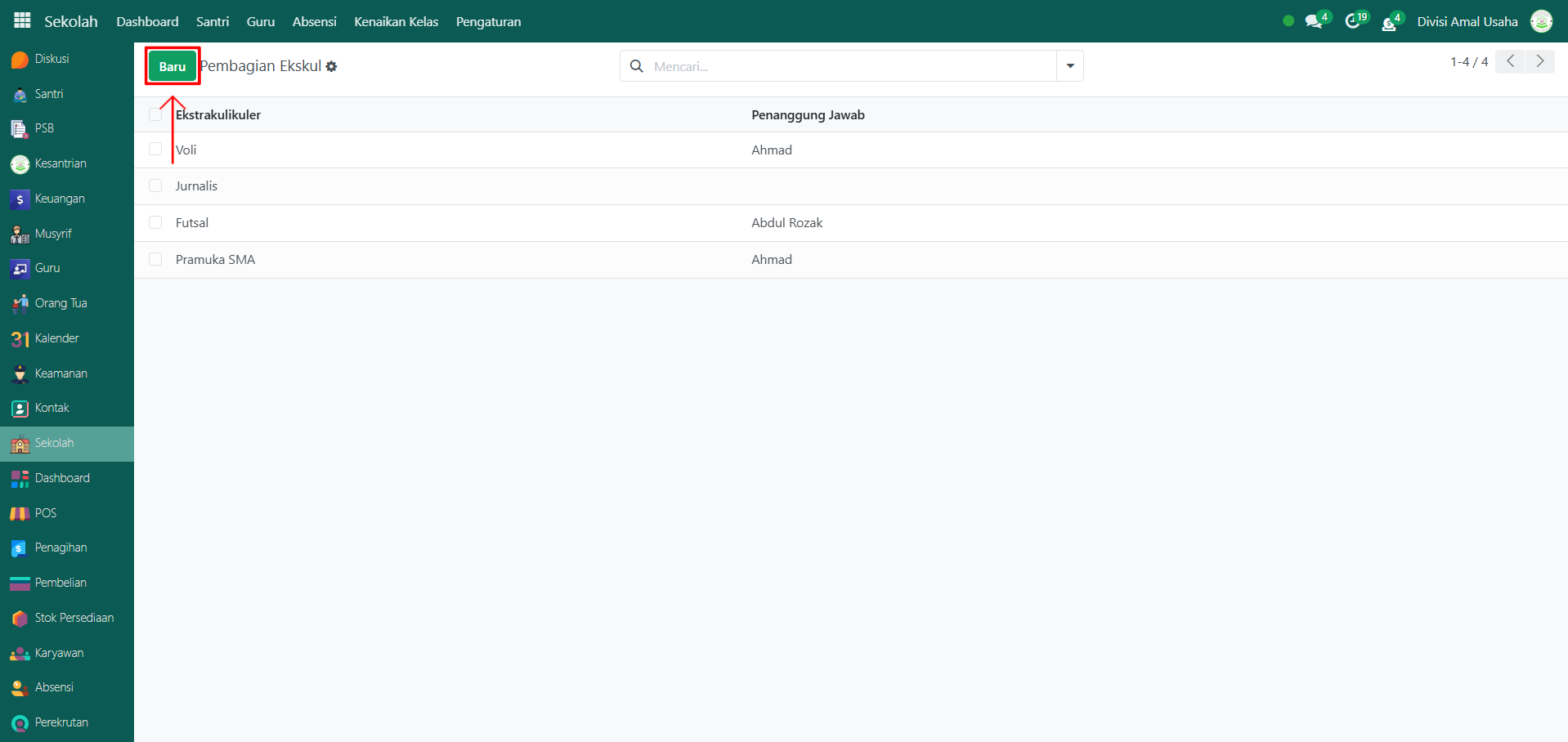
Task: Open the apps grid menu icon
Action: pyautogui.click(x=22, y=21)
